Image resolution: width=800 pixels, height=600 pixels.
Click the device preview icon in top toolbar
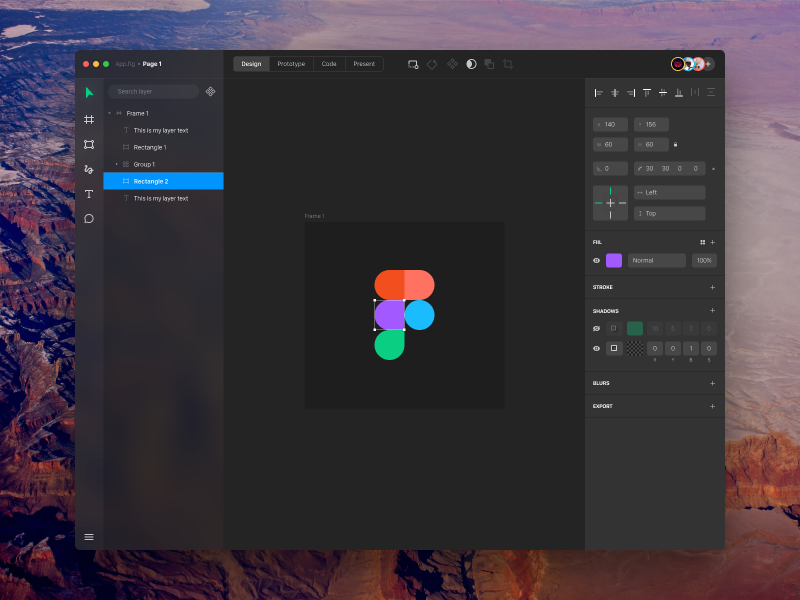pyautogui.click(x=413, y=64)
